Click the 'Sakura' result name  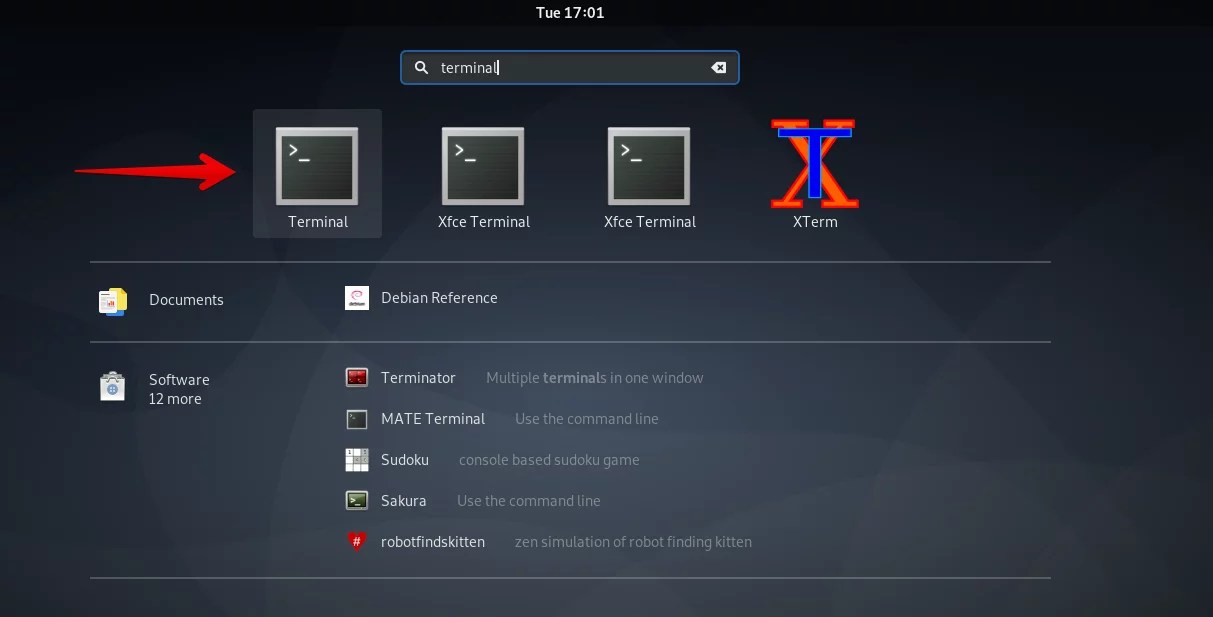404,501
